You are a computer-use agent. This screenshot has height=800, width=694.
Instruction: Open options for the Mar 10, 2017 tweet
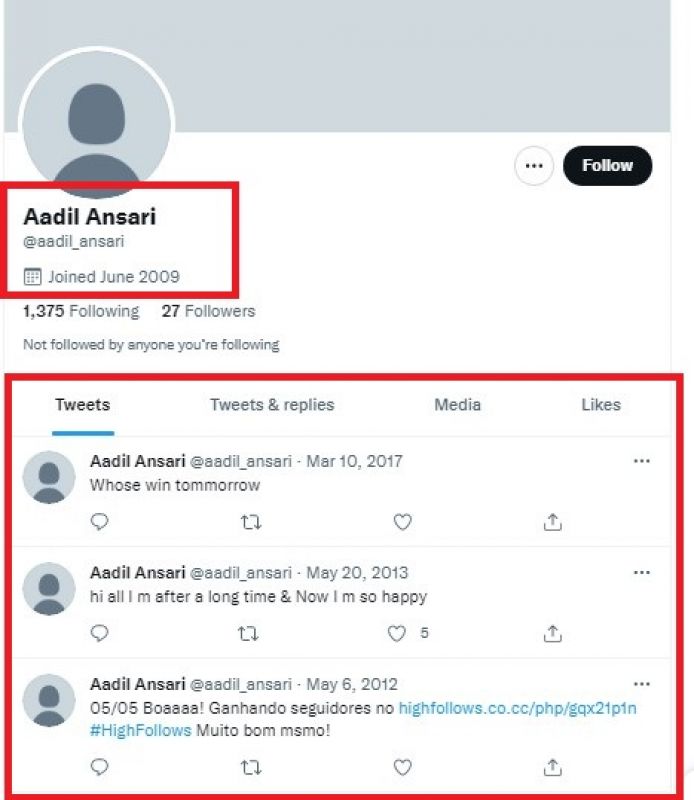[x=641, y=459]
